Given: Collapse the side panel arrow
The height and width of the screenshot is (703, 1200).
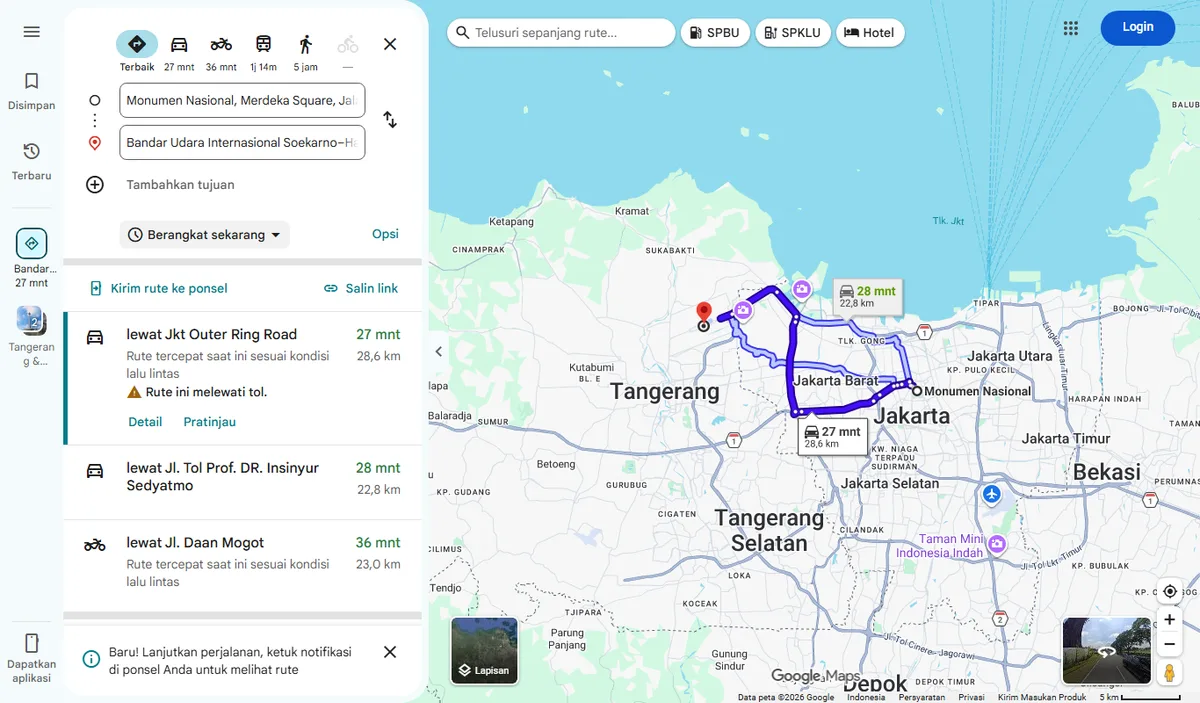Looking at the screenshot, I should pos(438,351).
